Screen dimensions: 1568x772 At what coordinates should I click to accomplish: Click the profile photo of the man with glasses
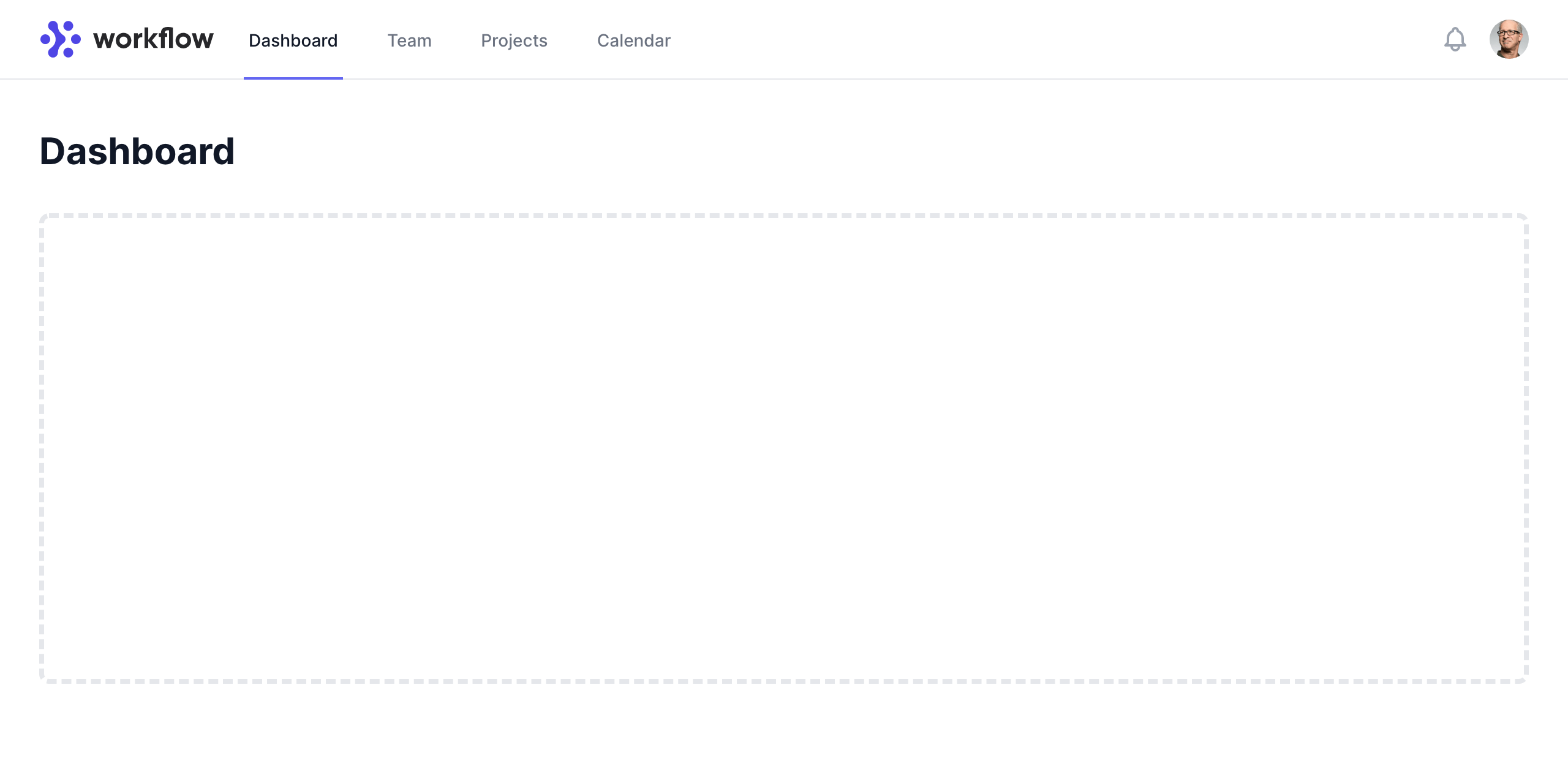coord(1509,39)
